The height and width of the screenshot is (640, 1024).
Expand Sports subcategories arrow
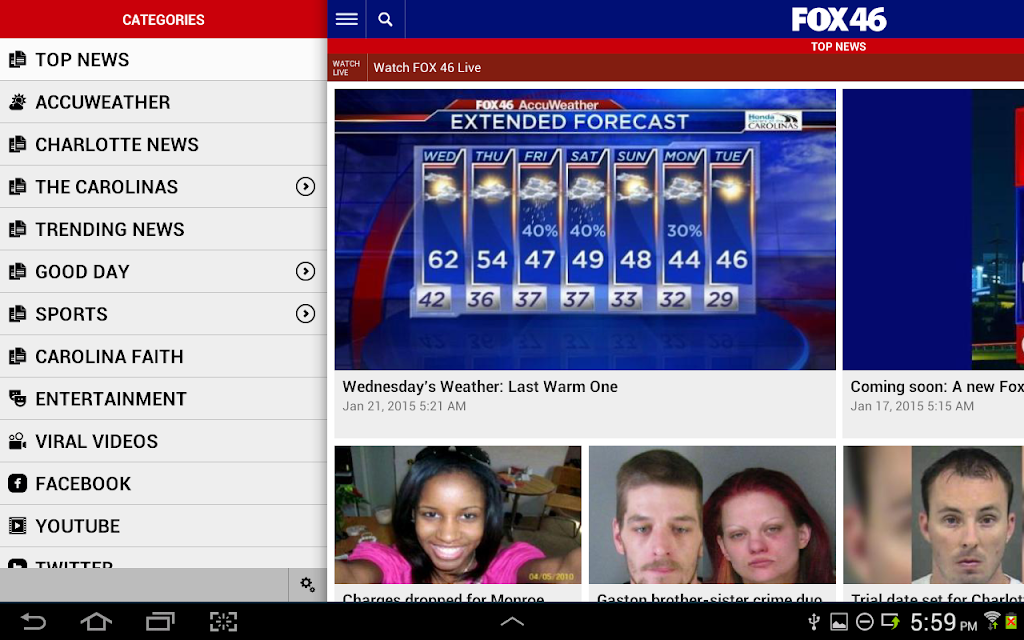305,314
